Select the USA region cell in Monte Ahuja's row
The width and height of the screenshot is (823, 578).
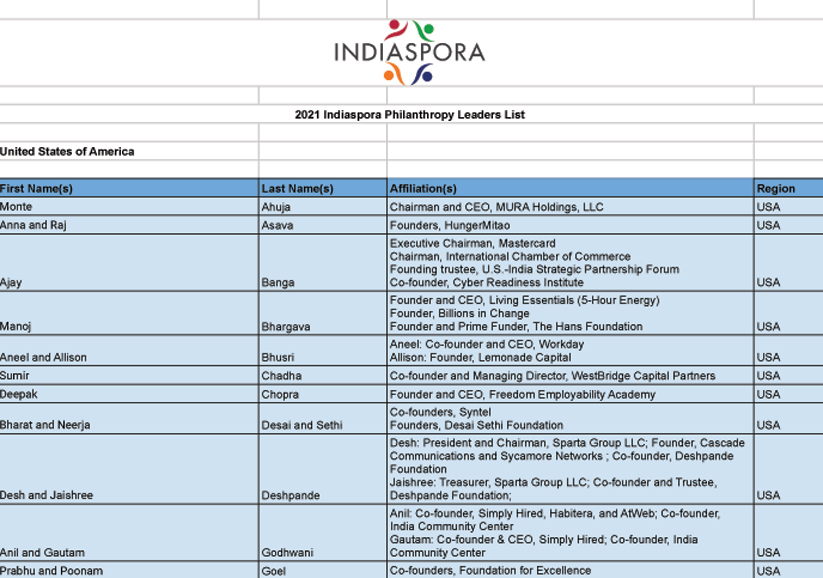[789, 207]
